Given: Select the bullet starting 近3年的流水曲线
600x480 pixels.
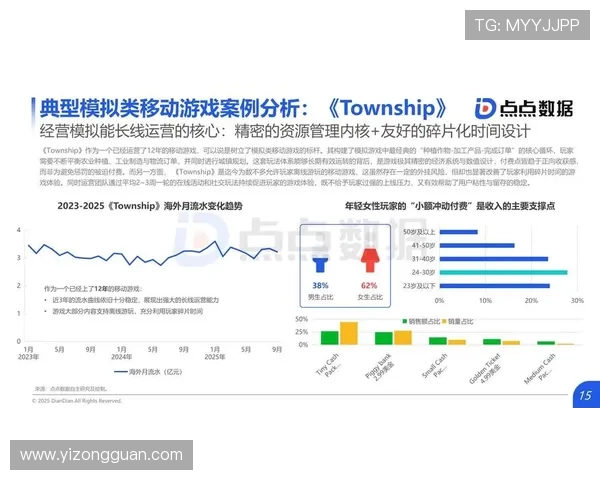Looking at the screenshot, I should [135, 300].
